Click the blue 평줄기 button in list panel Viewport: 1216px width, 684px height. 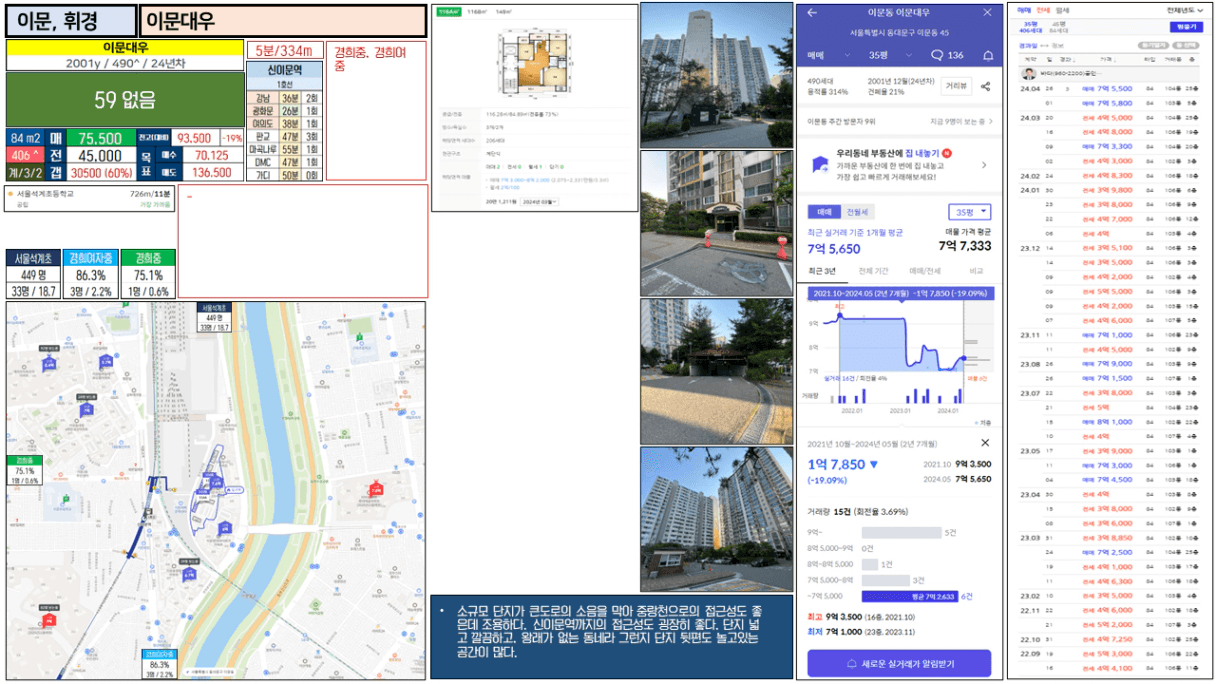(x=1186, y=27)
